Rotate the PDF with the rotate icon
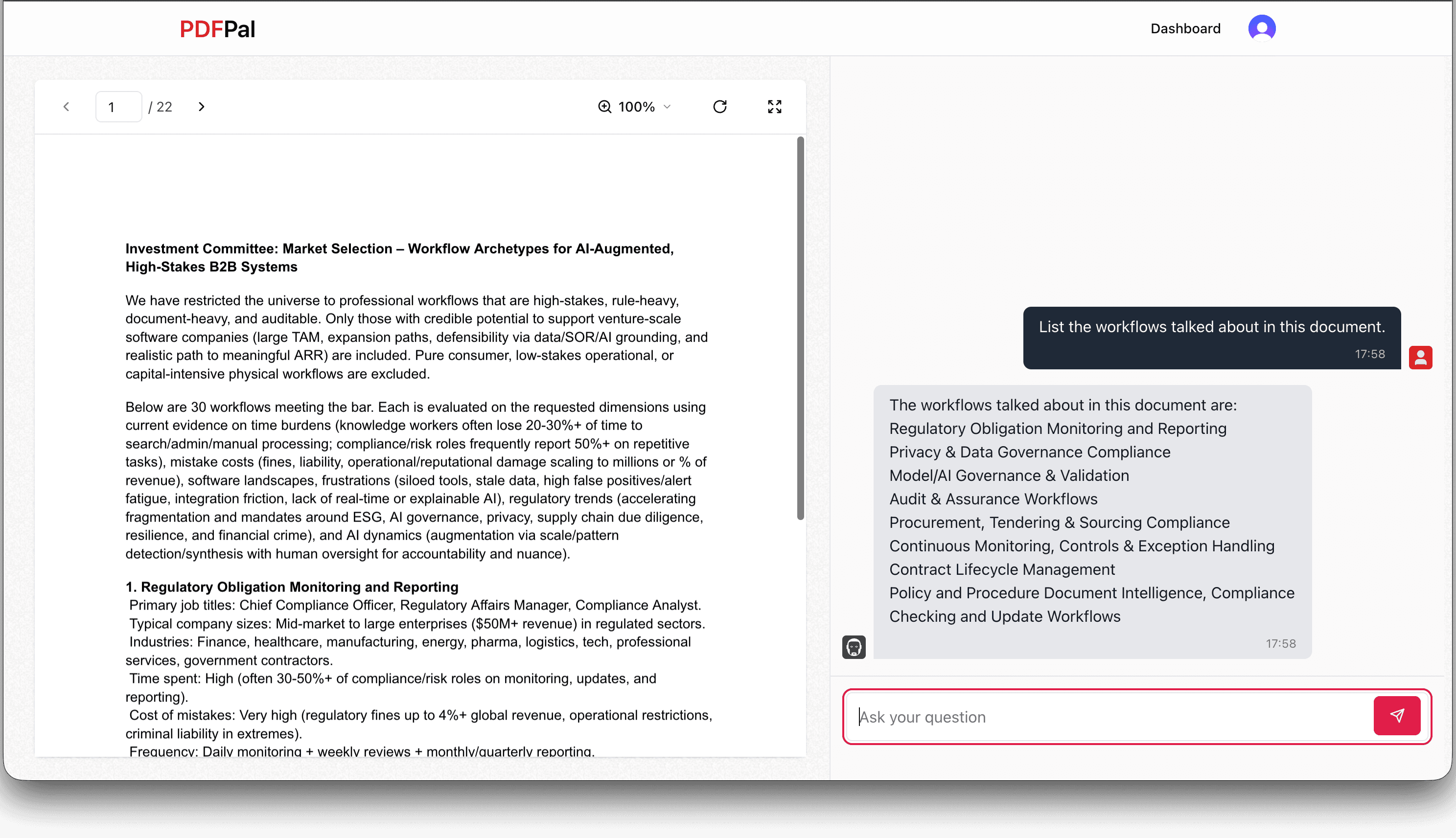 click(719, 107)
